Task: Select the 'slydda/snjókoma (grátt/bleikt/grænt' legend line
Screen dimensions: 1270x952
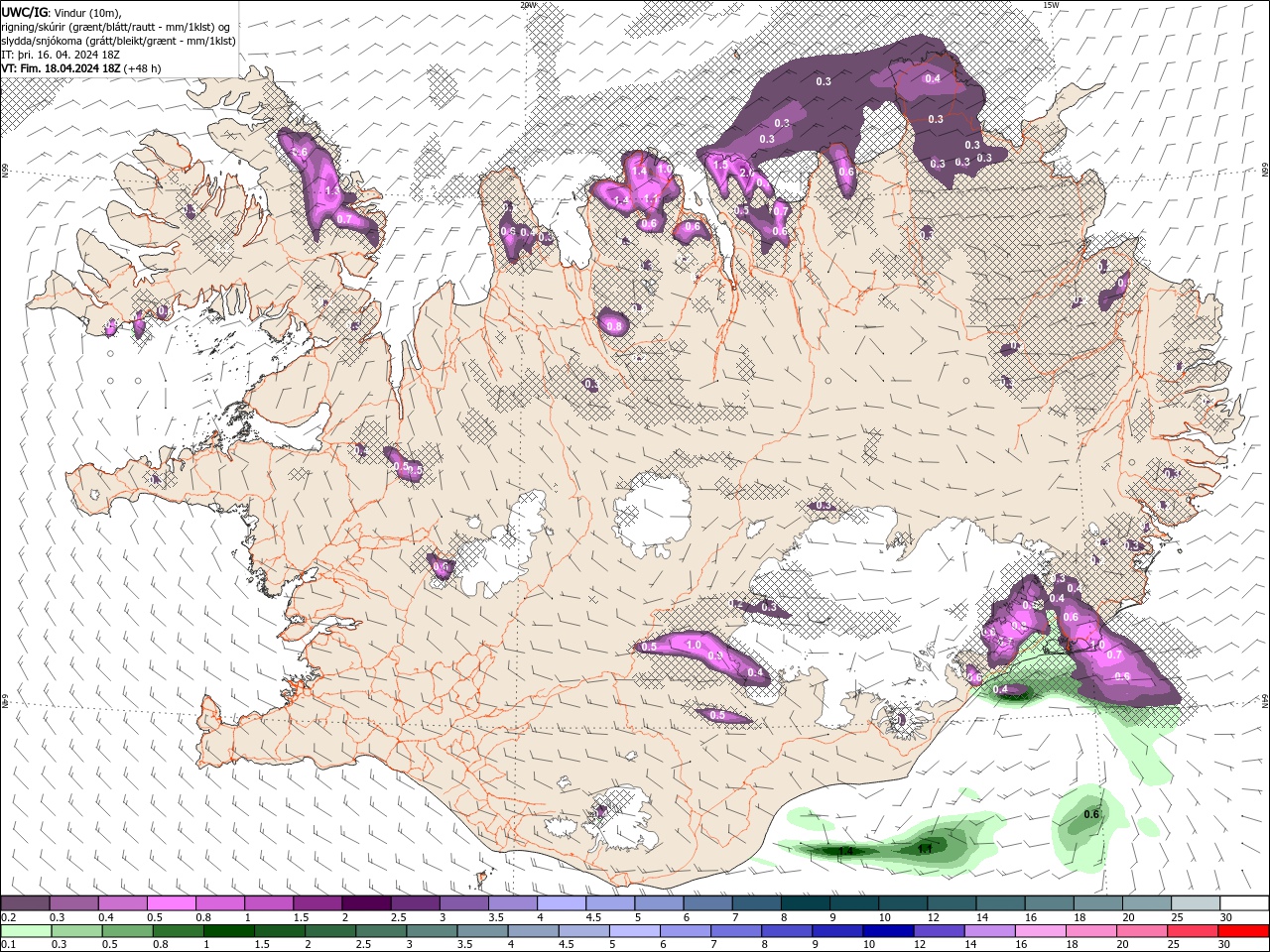Action: (118, 41)
